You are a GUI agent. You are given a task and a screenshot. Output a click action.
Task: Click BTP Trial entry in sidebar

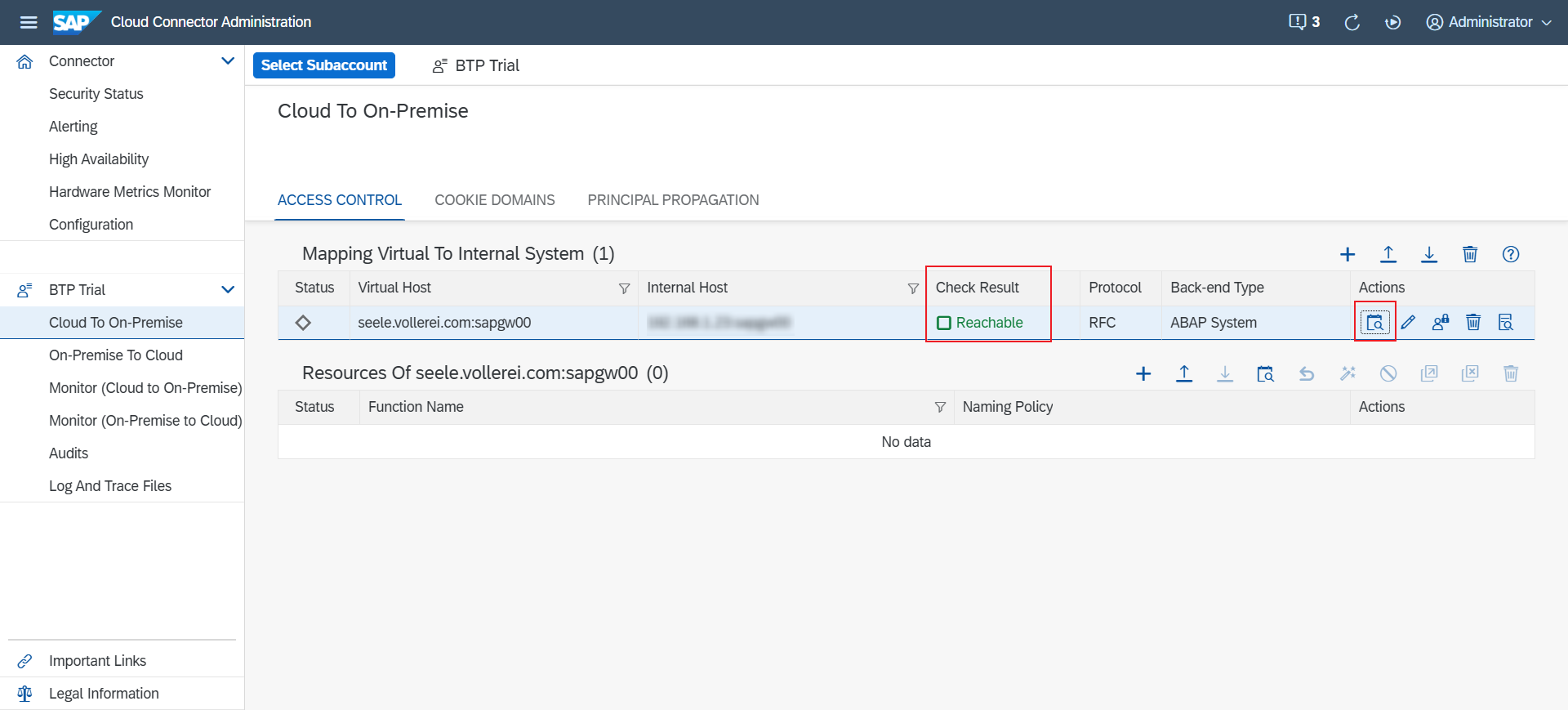click(78, 290)
